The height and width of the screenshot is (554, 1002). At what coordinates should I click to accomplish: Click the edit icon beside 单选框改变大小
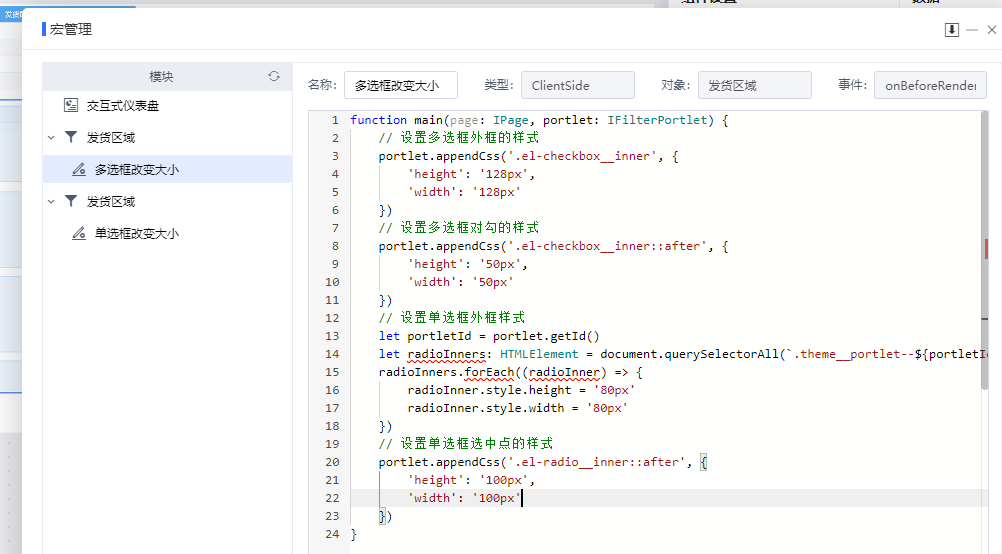[x=79, y=233]
